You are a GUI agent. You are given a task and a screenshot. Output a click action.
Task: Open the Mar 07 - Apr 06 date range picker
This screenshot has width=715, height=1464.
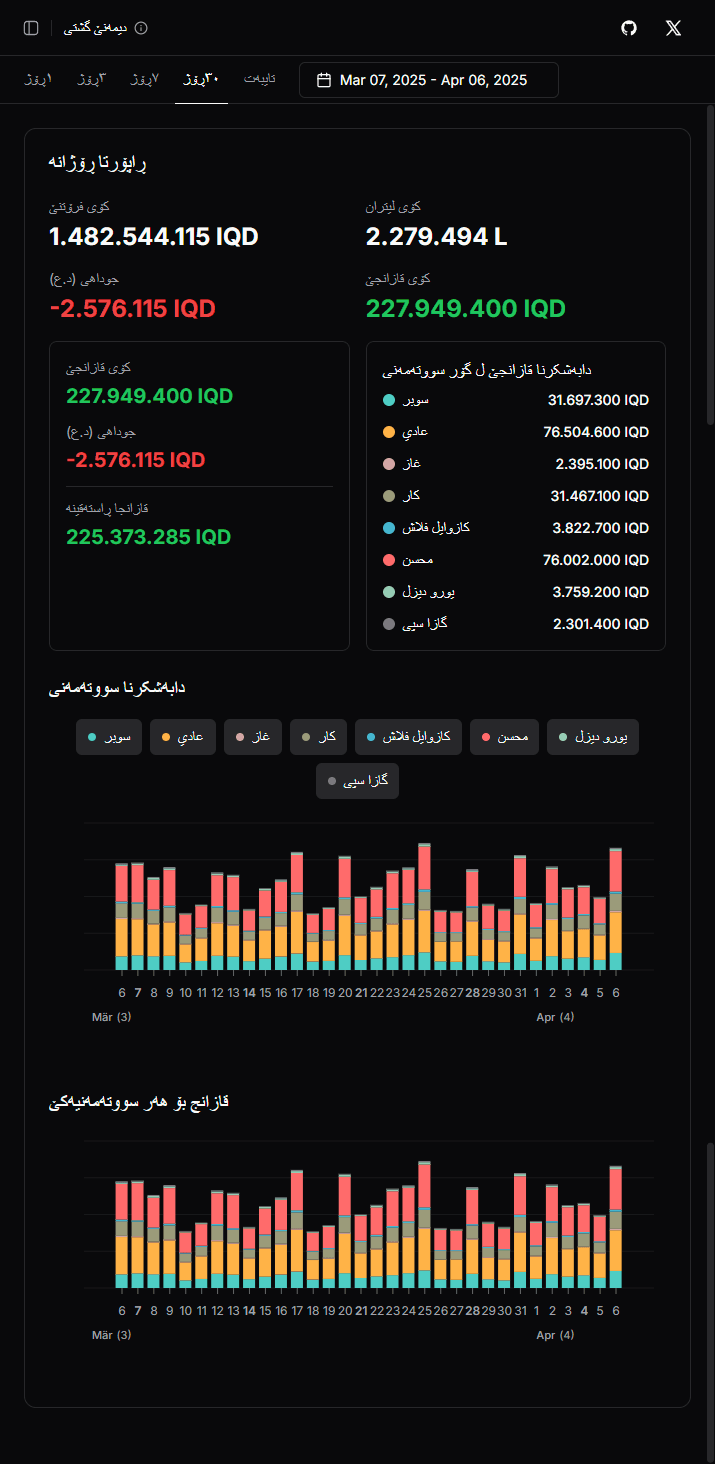pos(428,79)
